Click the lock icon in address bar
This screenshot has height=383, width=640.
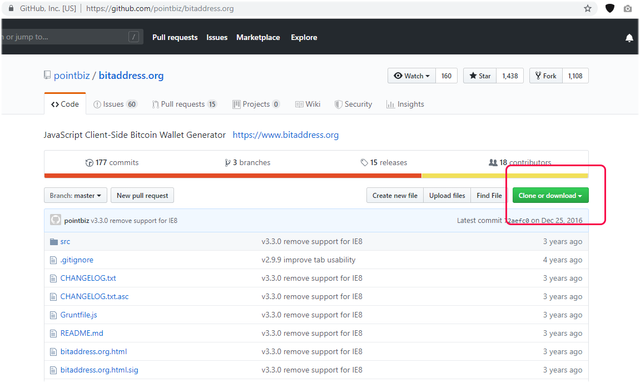(x=11, y=8)
